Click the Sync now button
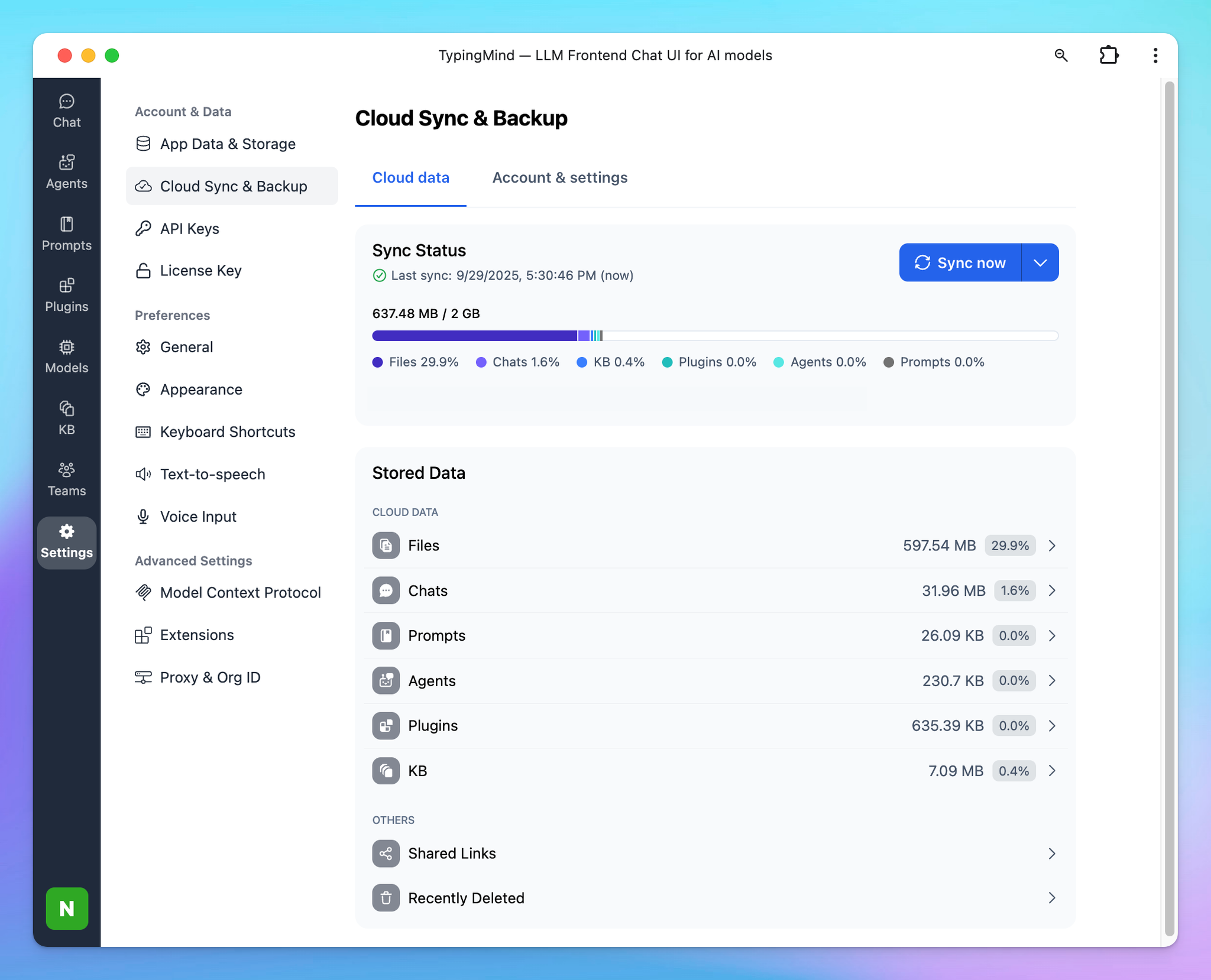1211x980 pixels. [959, 262]
